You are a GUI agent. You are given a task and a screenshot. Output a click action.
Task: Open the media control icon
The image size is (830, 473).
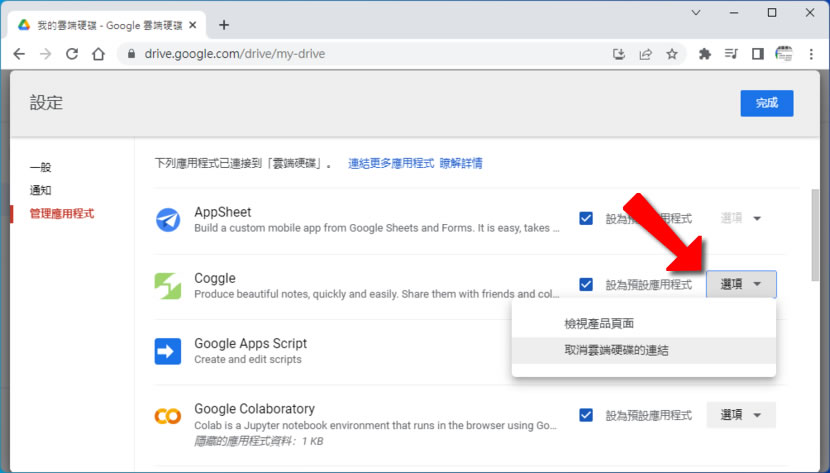731,54
